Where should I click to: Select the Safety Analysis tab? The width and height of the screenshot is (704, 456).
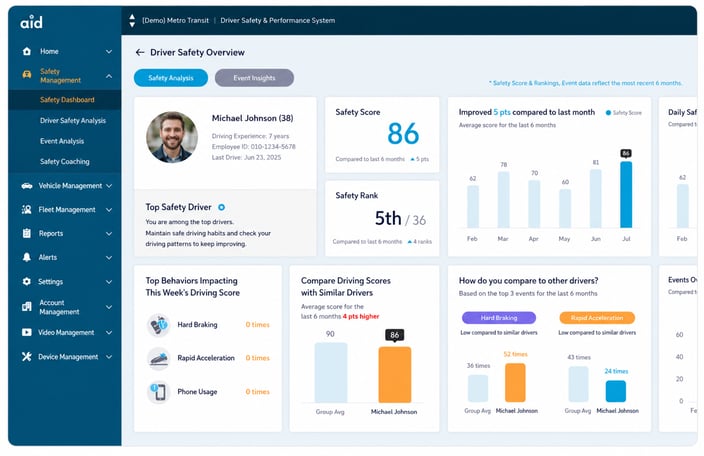171,78
